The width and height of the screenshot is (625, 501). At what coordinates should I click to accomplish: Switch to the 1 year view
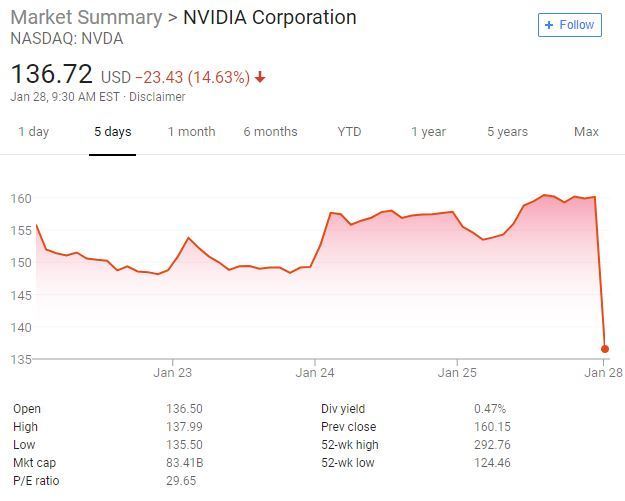tap(428, 132)
